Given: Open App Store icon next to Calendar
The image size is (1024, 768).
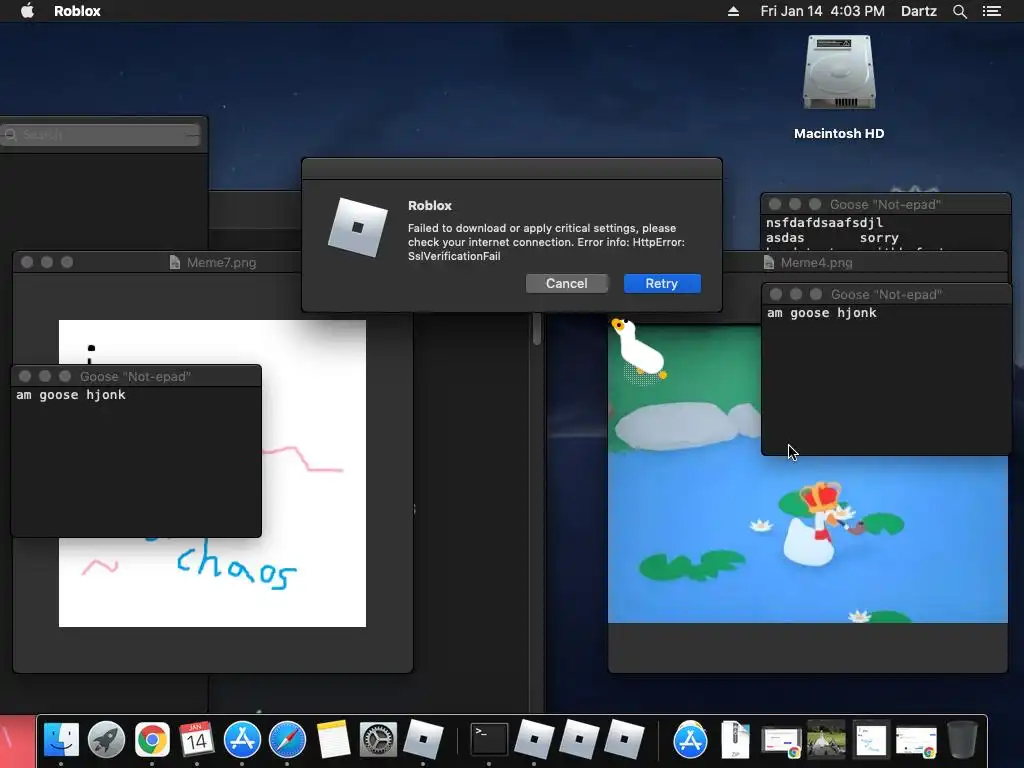Looking at the screenshot, I should (x=242, y=740).
